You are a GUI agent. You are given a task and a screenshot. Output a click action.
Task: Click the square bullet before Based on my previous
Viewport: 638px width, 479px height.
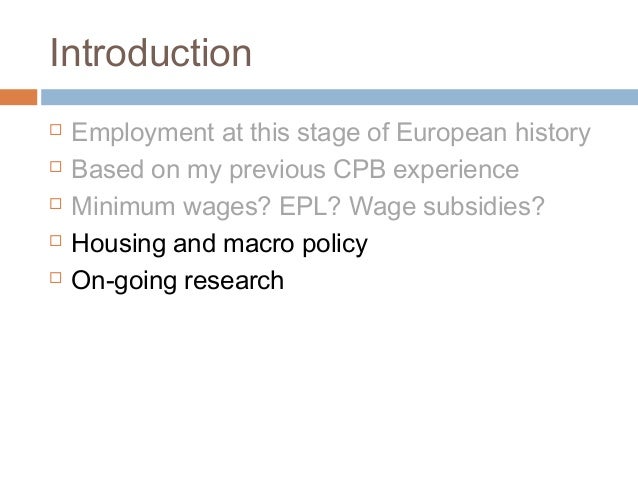(x=56, y=167)
